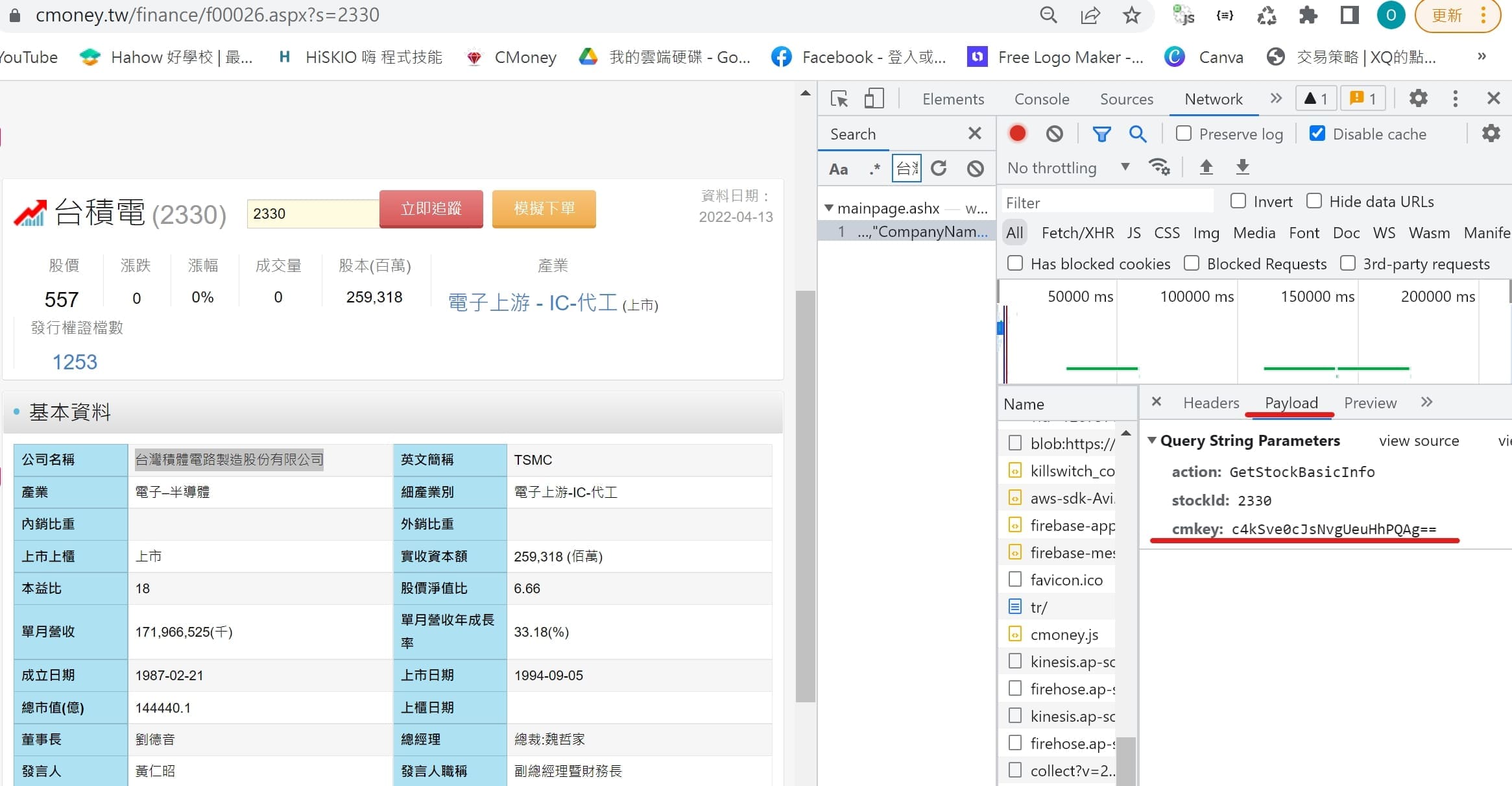This screenshot has height=786, width=1512.
Task: Open the Extensions puzzle-piece icon
Action: [1308, 14]
